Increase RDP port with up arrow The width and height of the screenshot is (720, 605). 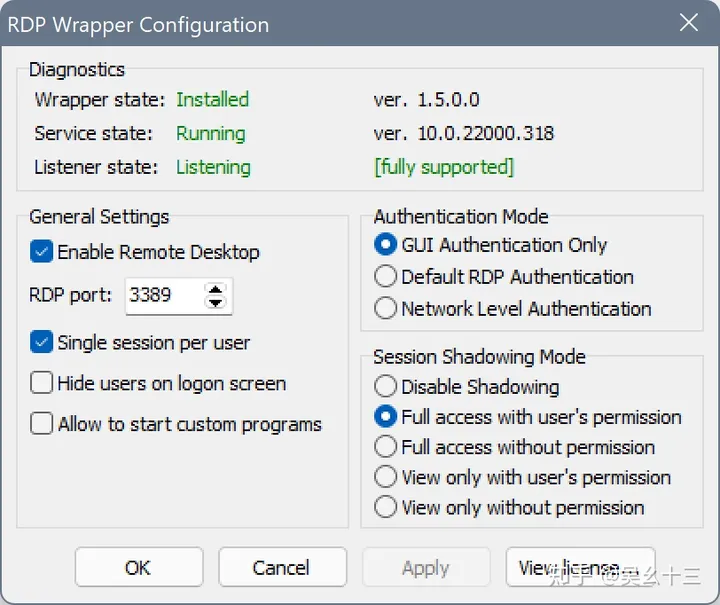(215, 289)
